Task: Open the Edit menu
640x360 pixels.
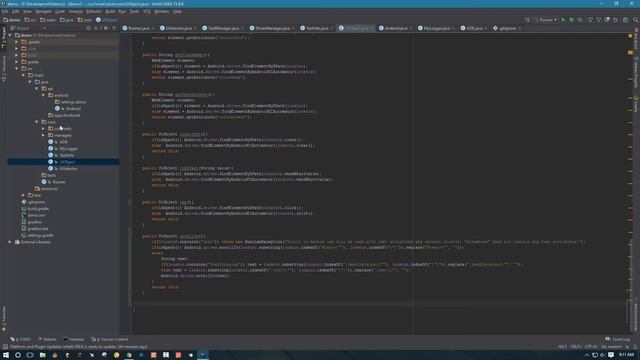Action: coord(16,11)
